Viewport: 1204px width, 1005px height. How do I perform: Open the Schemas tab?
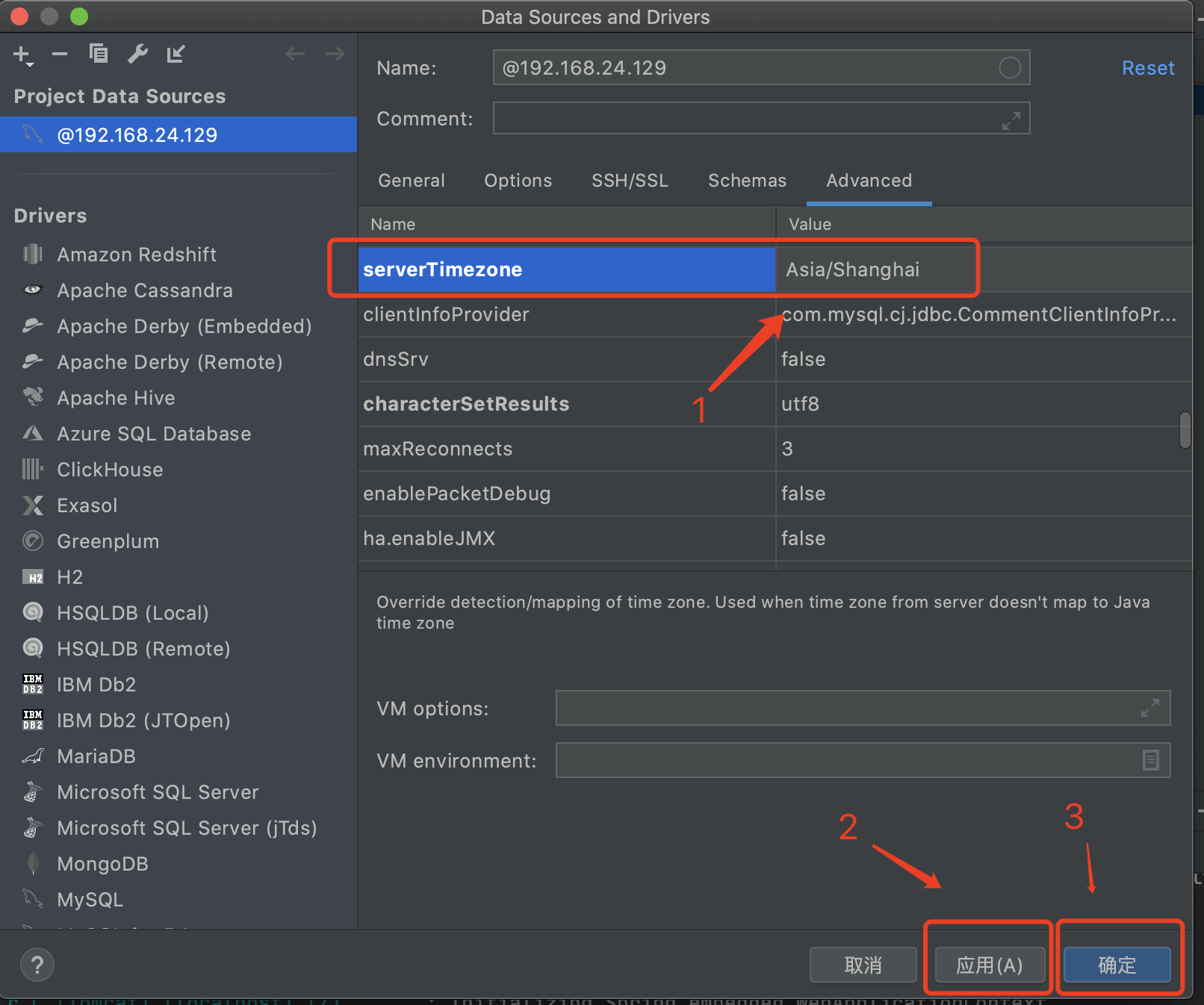tap(748, 181)
